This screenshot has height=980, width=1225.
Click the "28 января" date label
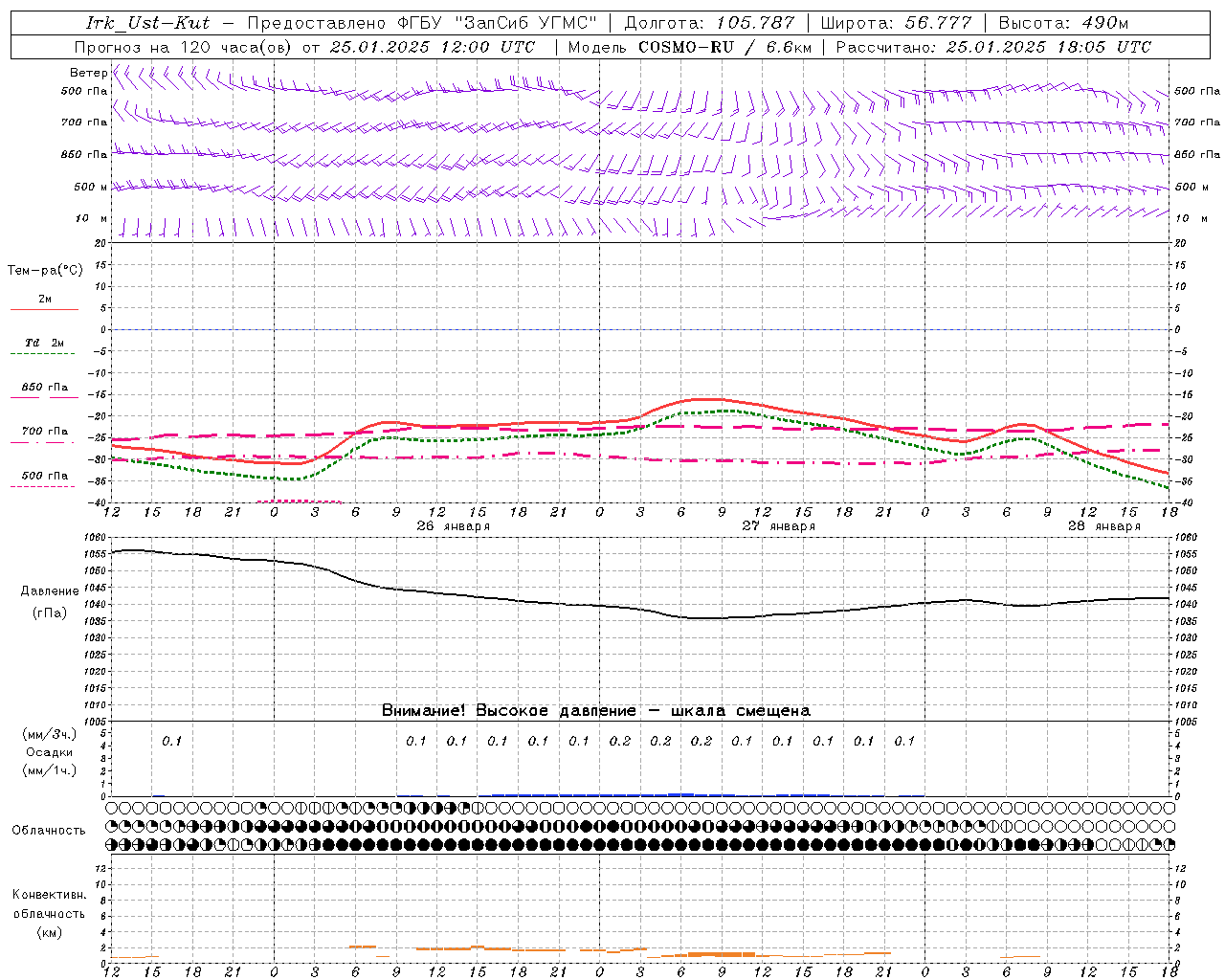pyautogui.click(x=1104, y=526)
